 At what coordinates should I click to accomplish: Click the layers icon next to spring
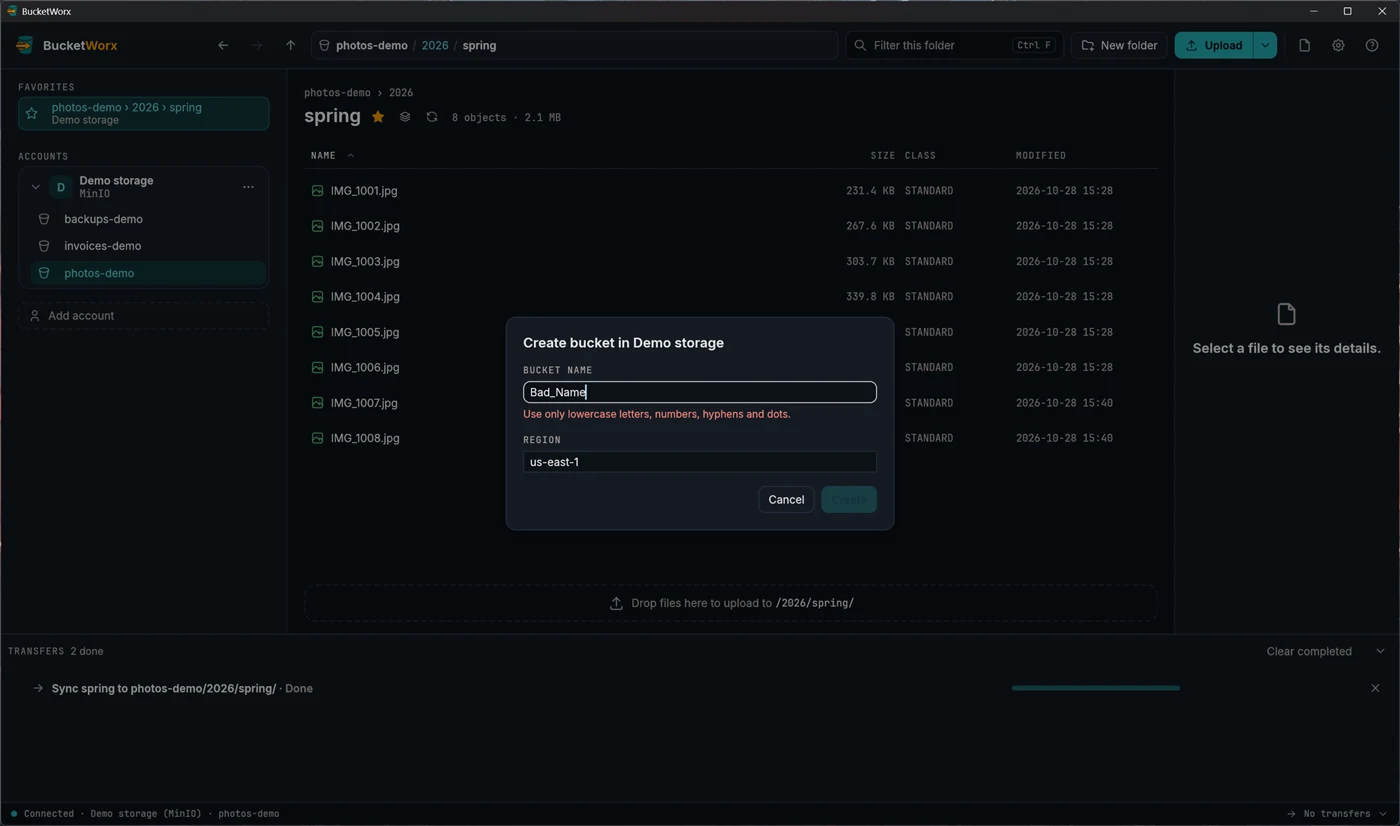(405, 117)
